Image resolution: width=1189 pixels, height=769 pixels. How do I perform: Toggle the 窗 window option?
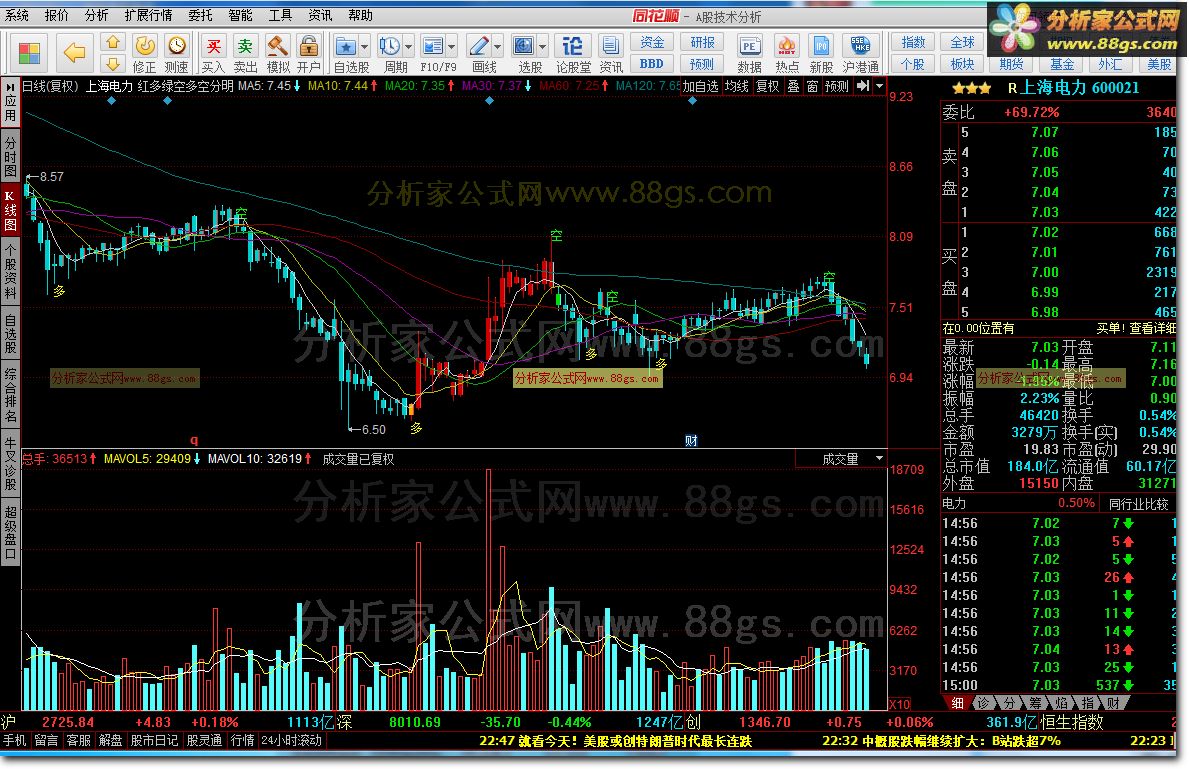tap(812, 86)
